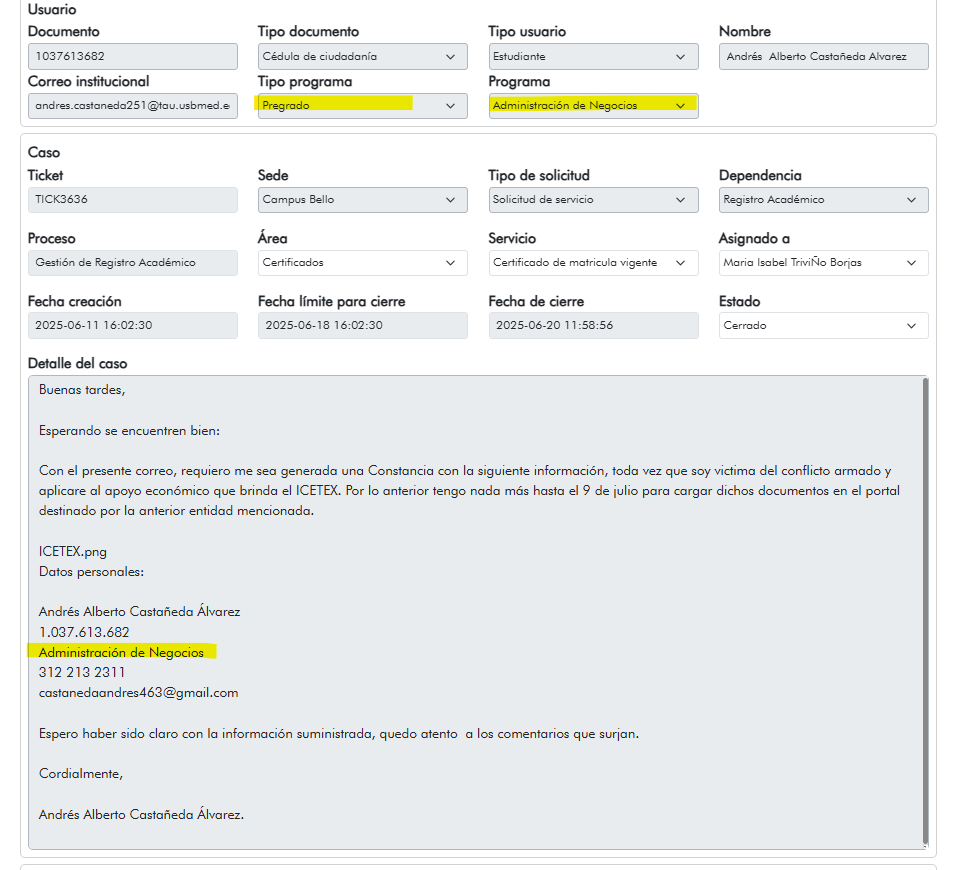Viewport: 955px width, 870px height.
Task: Open the Estado Cerrado dropdown
Action: [x=823, y=325]
